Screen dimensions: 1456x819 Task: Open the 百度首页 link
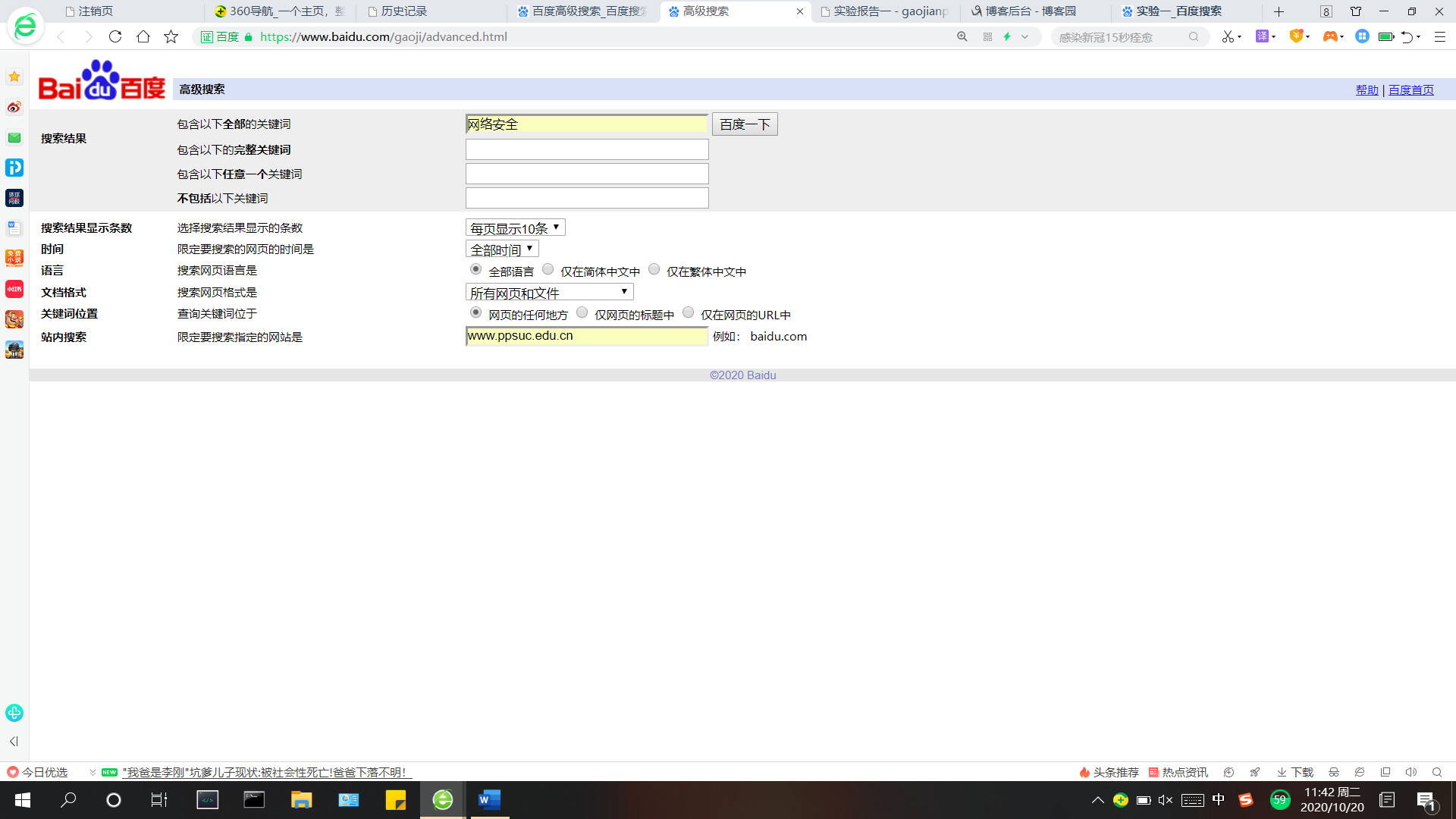tap(1410, 89)
